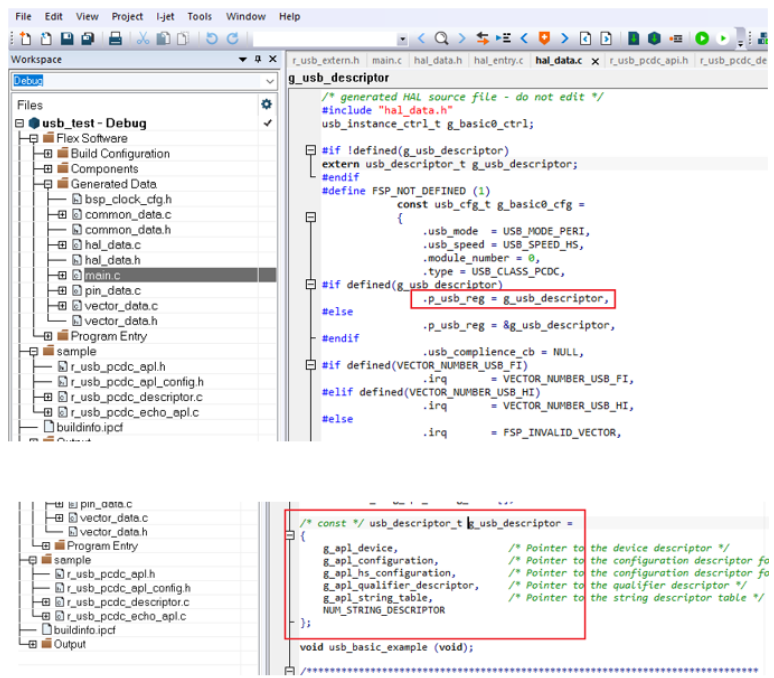This screenshot has height=678, width=774.
Task: Jump to previous bookmark
Action: click(524, 38)
